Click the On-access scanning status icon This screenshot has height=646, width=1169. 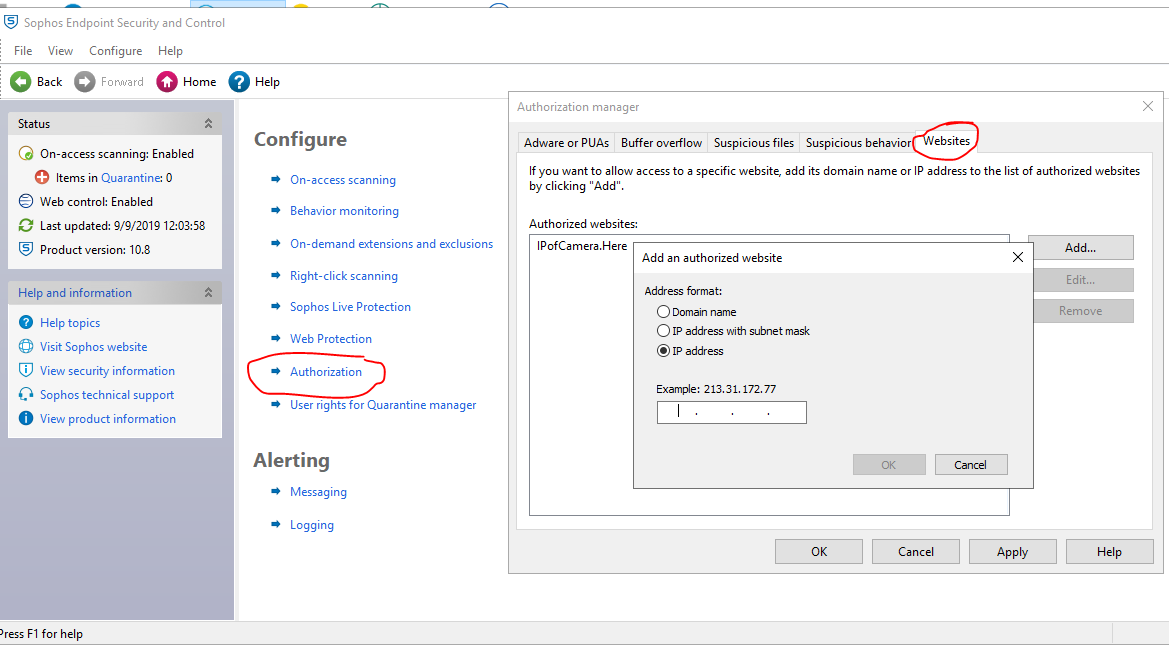(26, 154)
